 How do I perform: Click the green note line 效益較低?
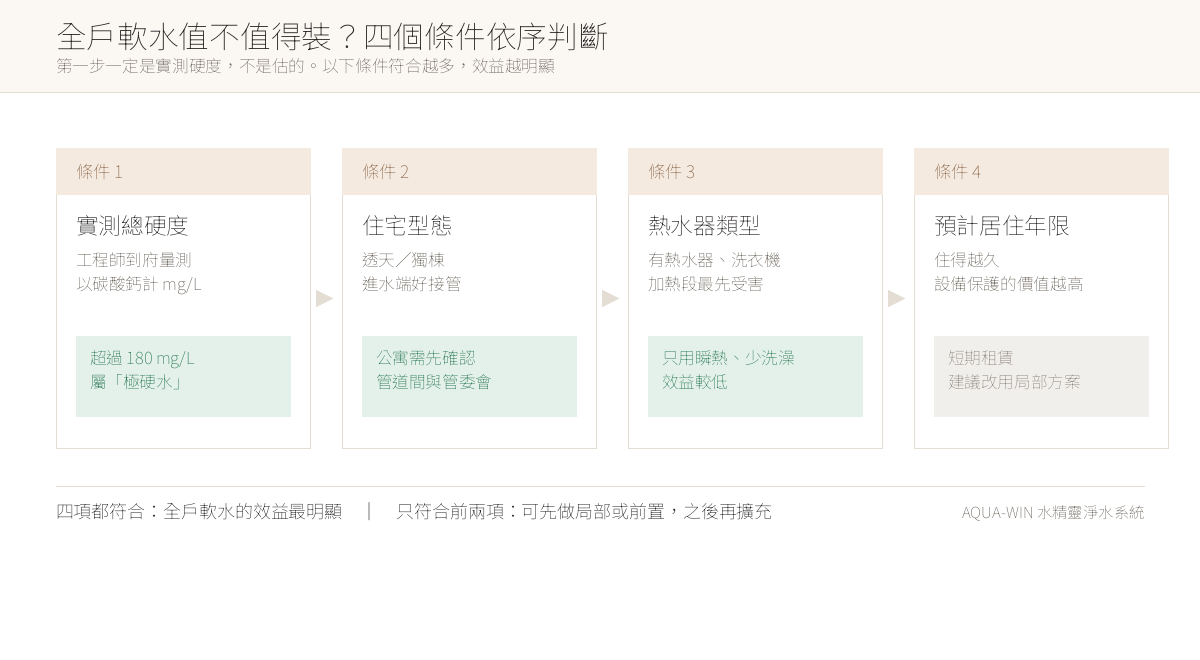coord(694,382)
